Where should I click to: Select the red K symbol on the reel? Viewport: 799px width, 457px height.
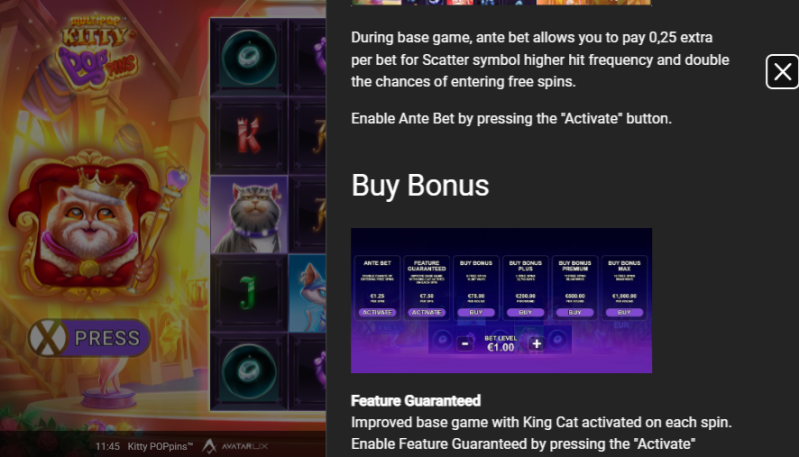(x=249, y=136)
